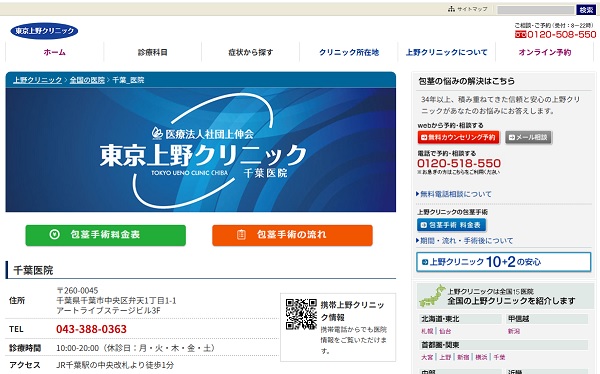Screen dimensions: 600x374
Task: Click the blue 包茎手術 料金表 sidebar button
Action: (452, 225)
